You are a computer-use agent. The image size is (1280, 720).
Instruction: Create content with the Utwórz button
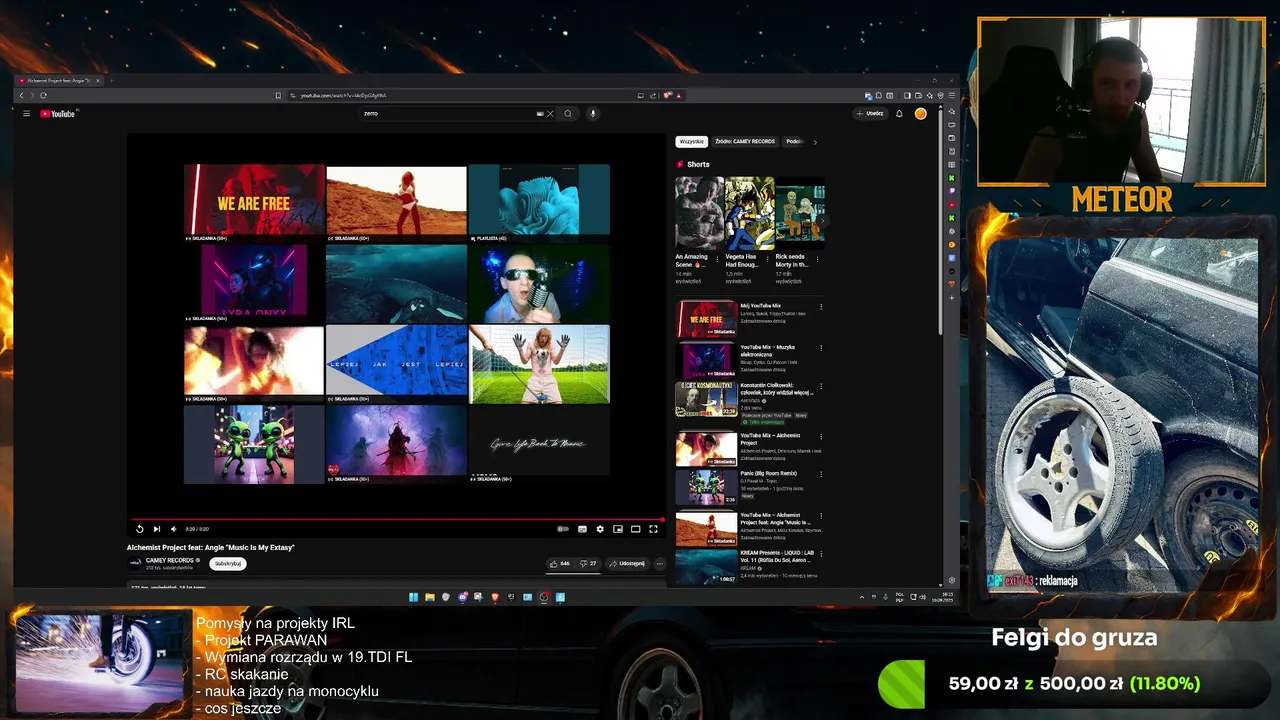(870, 113)
